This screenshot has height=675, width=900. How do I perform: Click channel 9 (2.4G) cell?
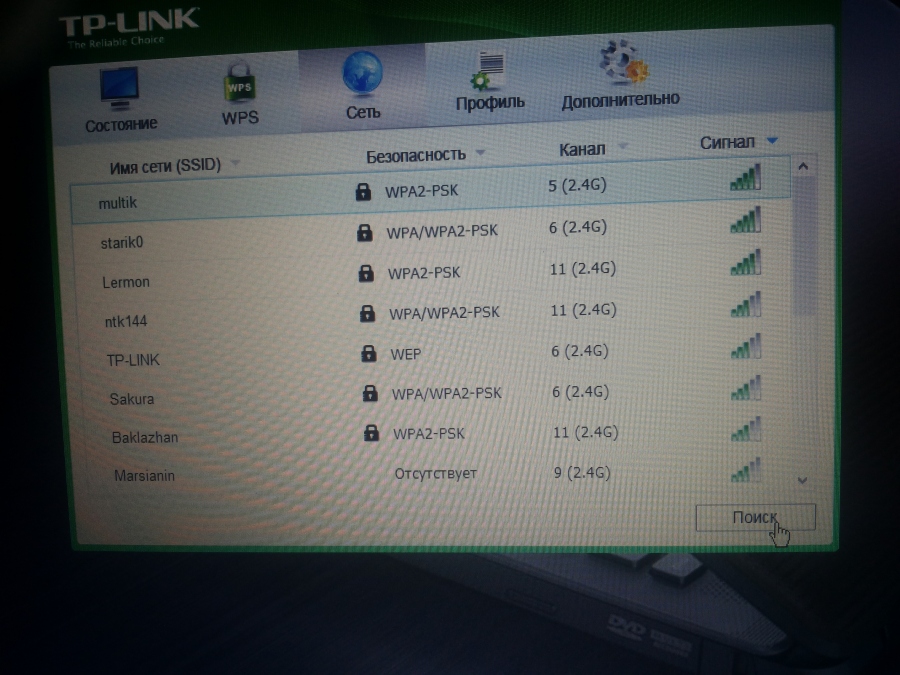[x=582, y=472]
